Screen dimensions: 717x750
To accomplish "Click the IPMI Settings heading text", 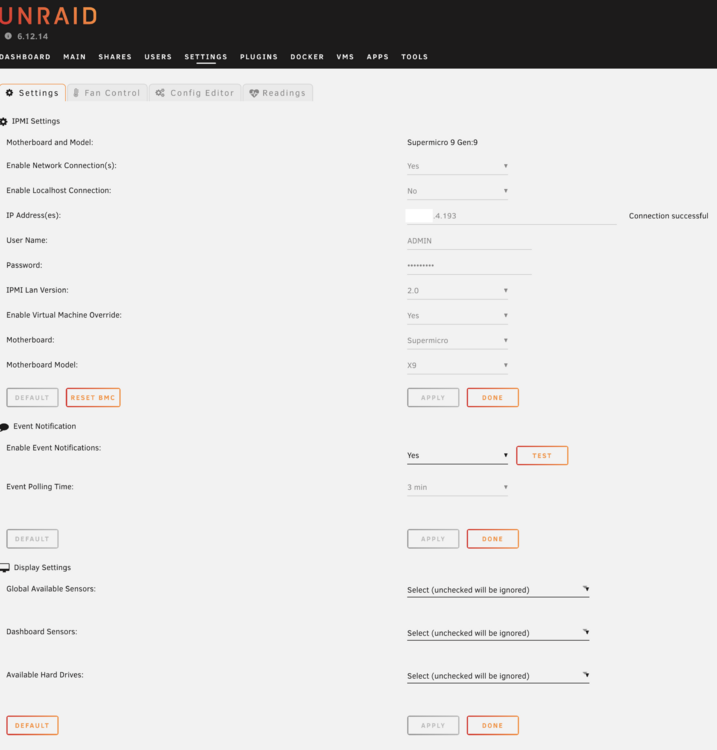I will (36, 121).
